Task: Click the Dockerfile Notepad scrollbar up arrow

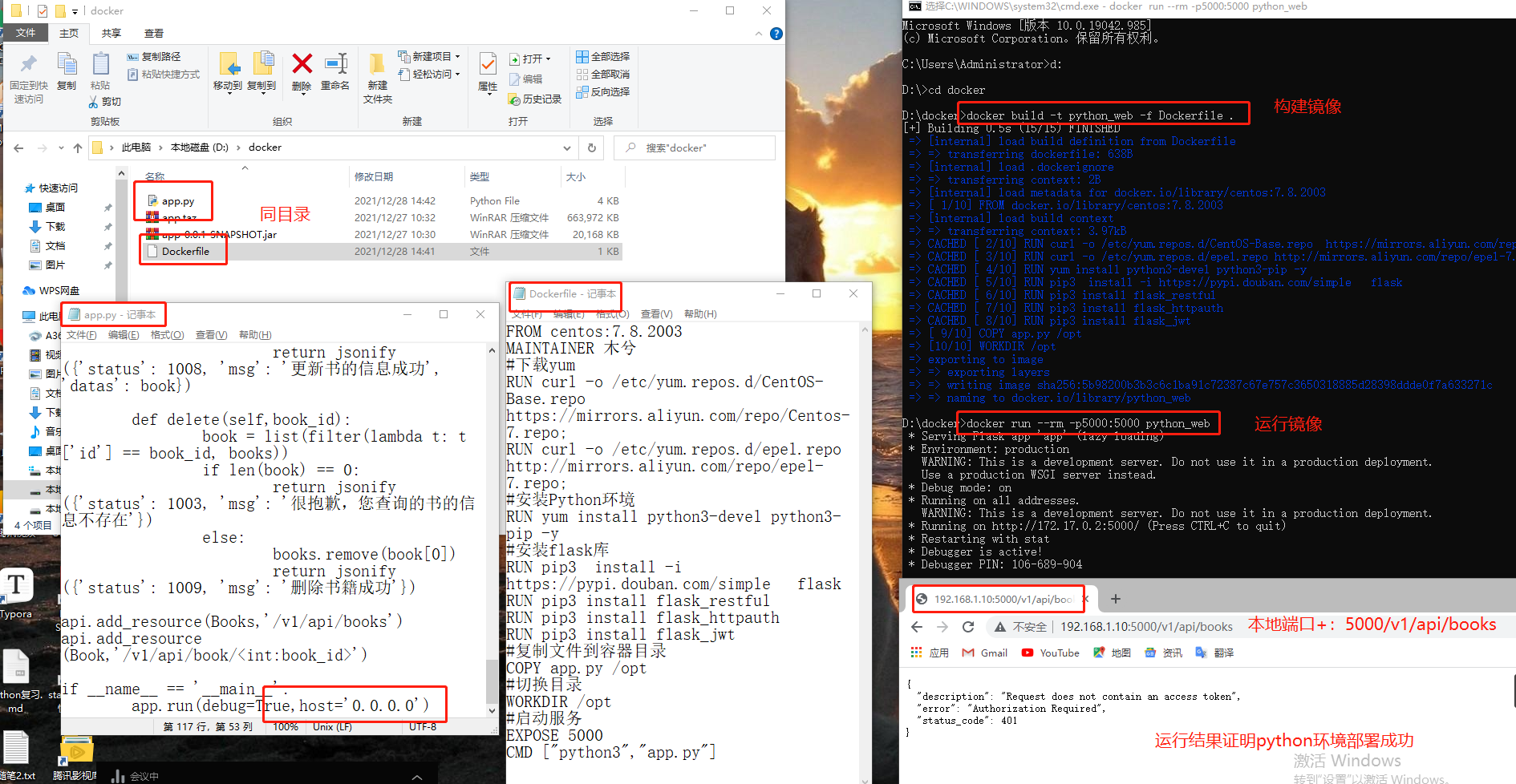Action: (x=865, y=329)
